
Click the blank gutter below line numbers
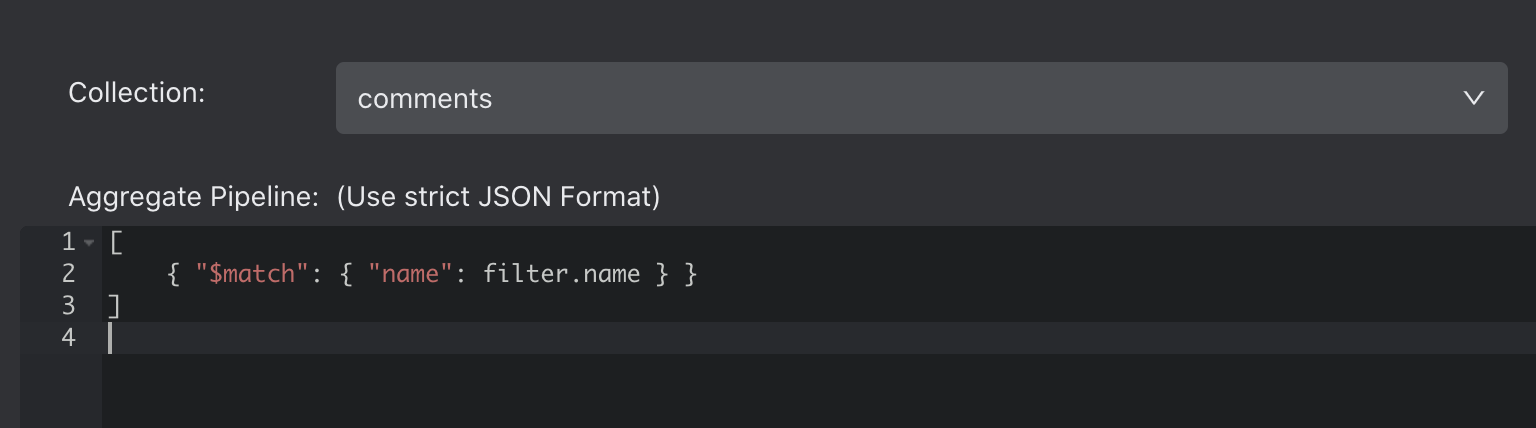point(61,391)
